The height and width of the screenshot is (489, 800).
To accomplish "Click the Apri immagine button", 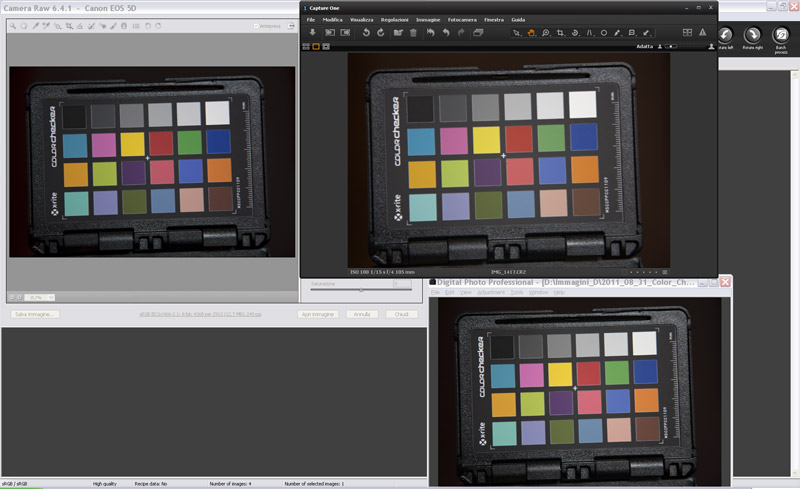I will pyautogui.click(x=317, y=314).
